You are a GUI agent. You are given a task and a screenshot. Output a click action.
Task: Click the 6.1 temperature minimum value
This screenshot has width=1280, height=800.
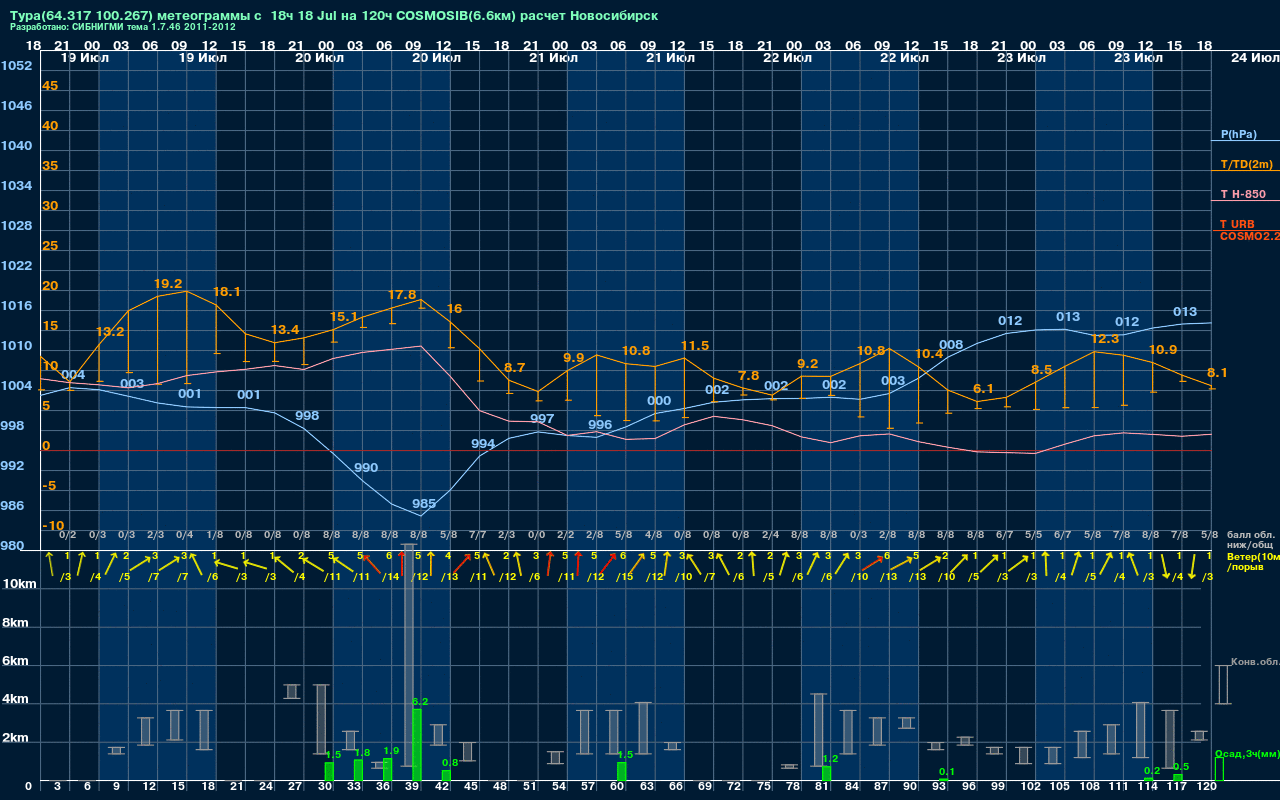[x=983, y=389]
